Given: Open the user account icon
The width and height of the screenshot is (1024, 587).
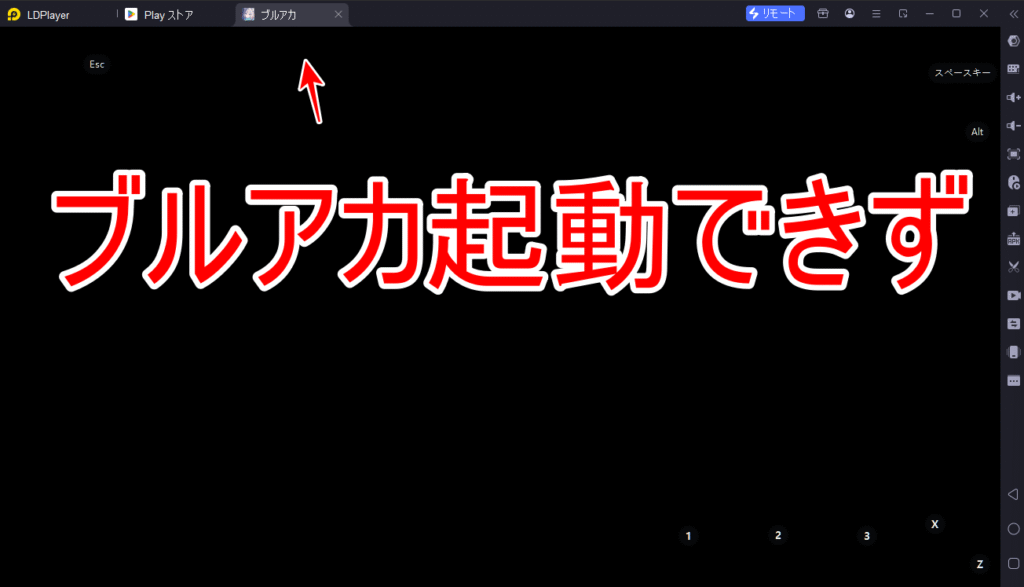Looking at the screenshot, I should [850, 13].
